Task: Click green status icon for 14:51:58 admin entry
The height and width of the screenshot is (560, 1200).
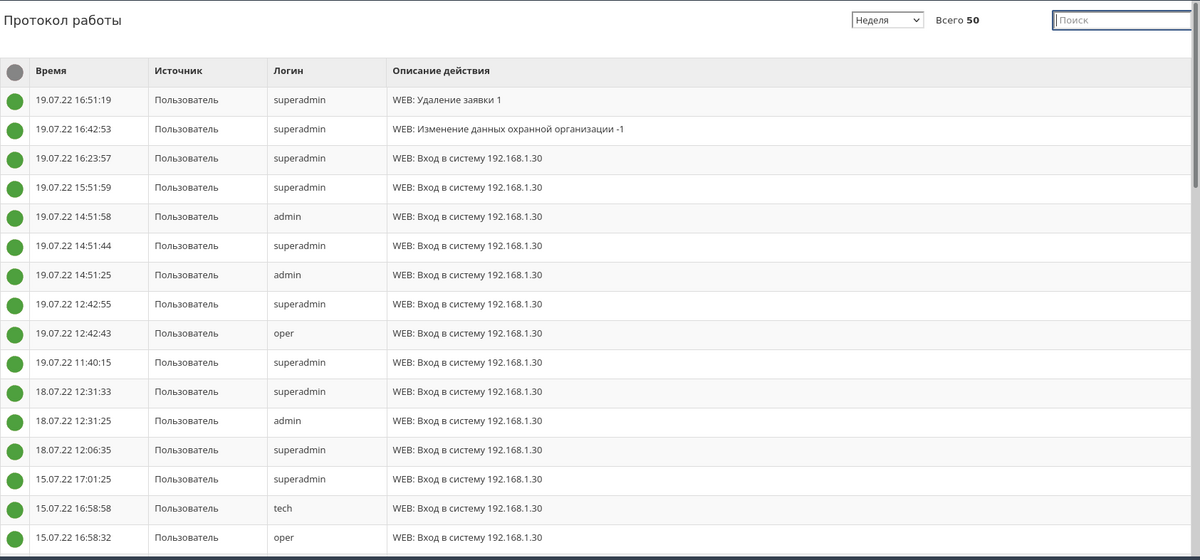Action: click(15, 218)
